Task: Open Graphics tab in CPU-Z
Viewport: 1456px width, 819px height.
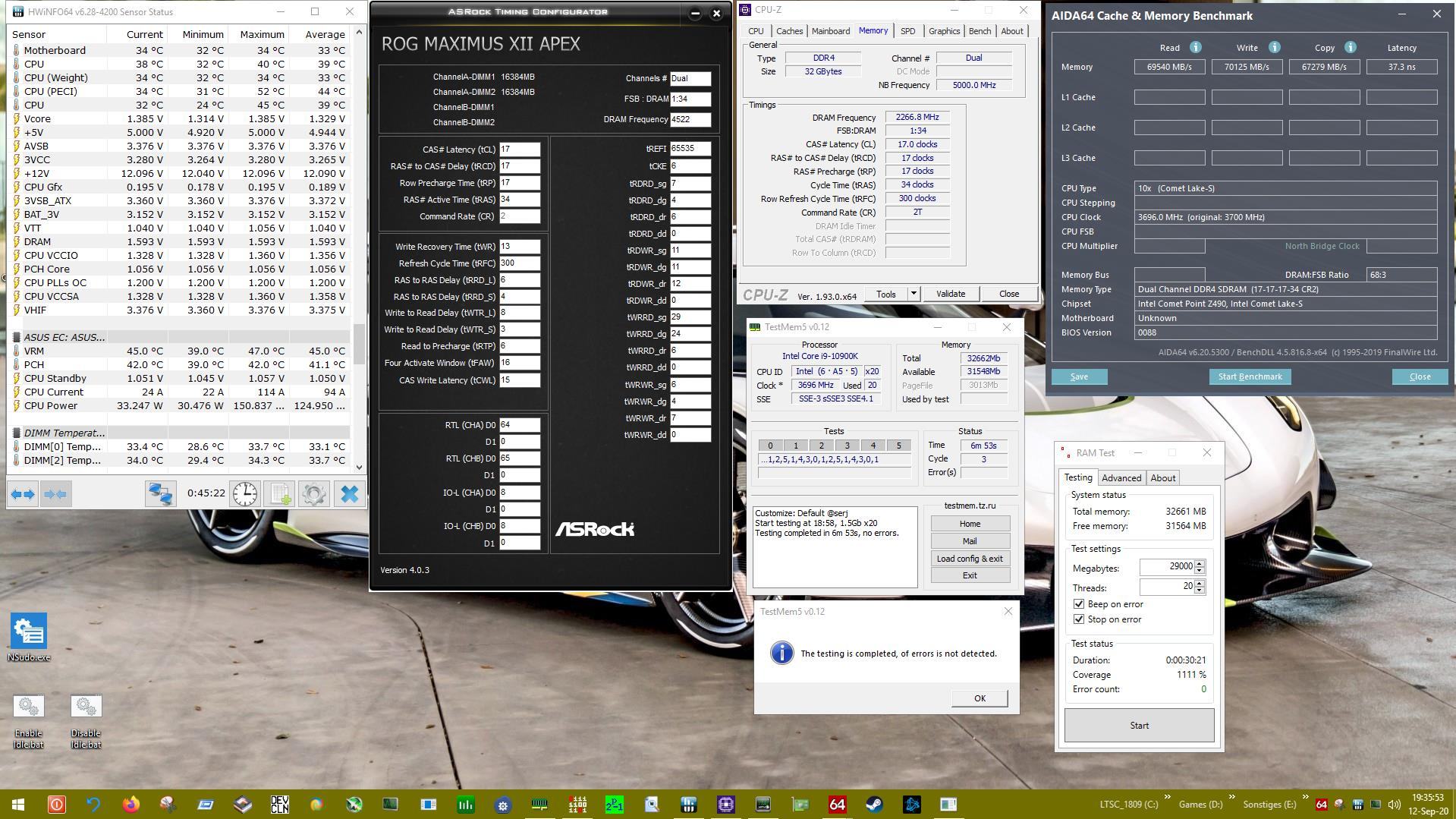Action: [944, 31]
